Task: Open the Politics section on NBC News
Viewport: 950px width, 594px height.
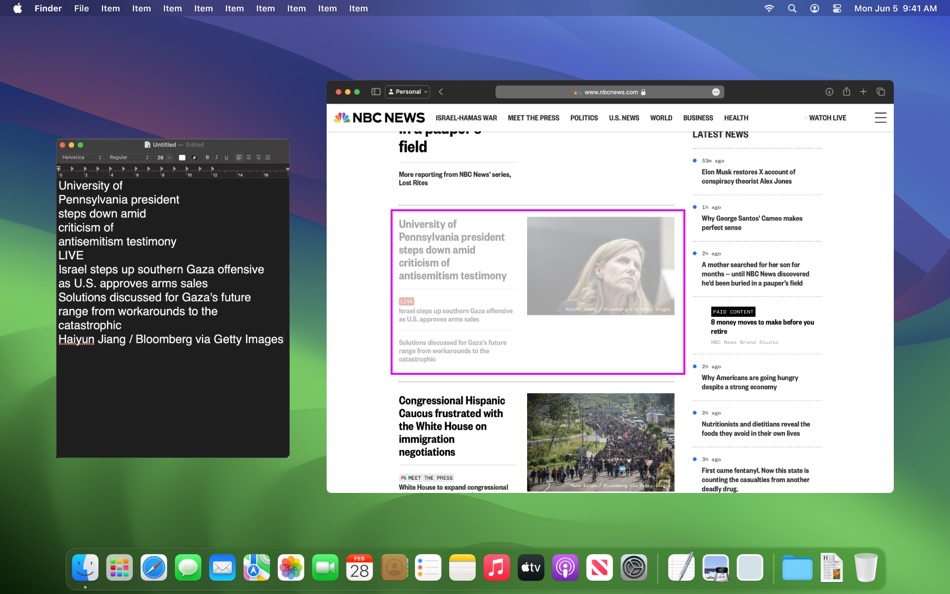Action: pos(584,118)
